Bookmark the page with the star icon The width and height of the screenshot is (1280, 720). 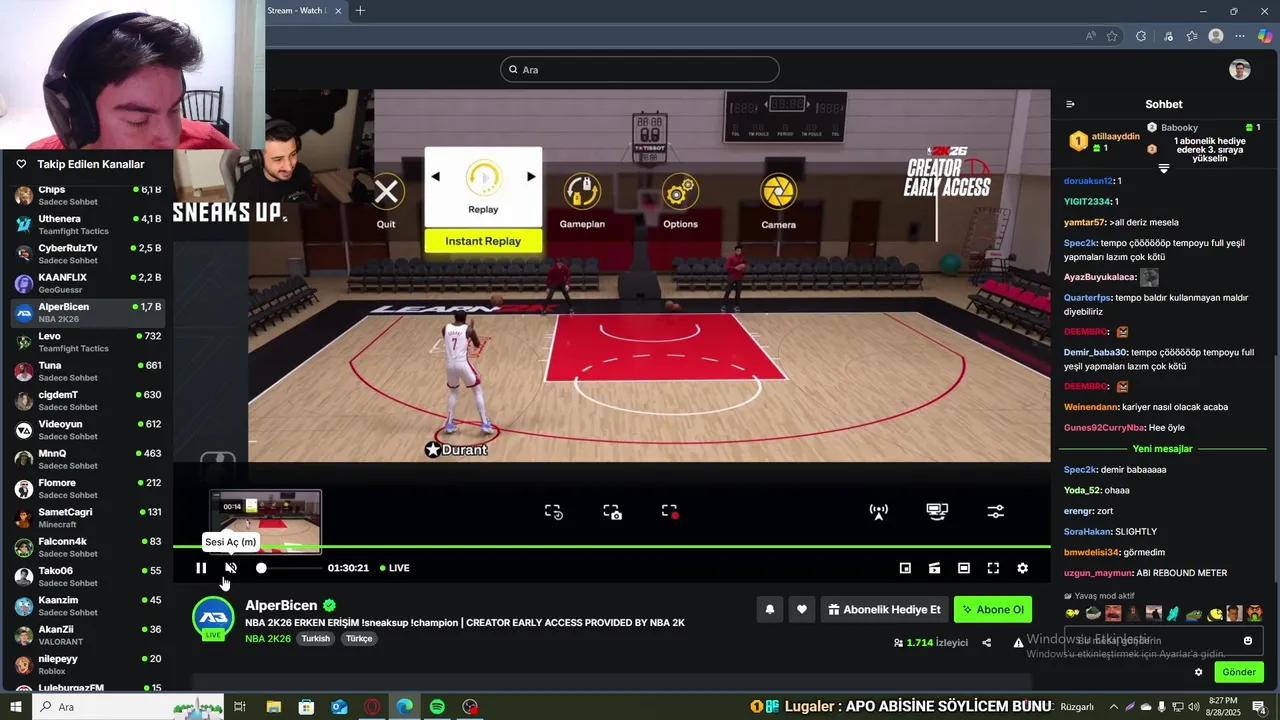coord(1112,36)
